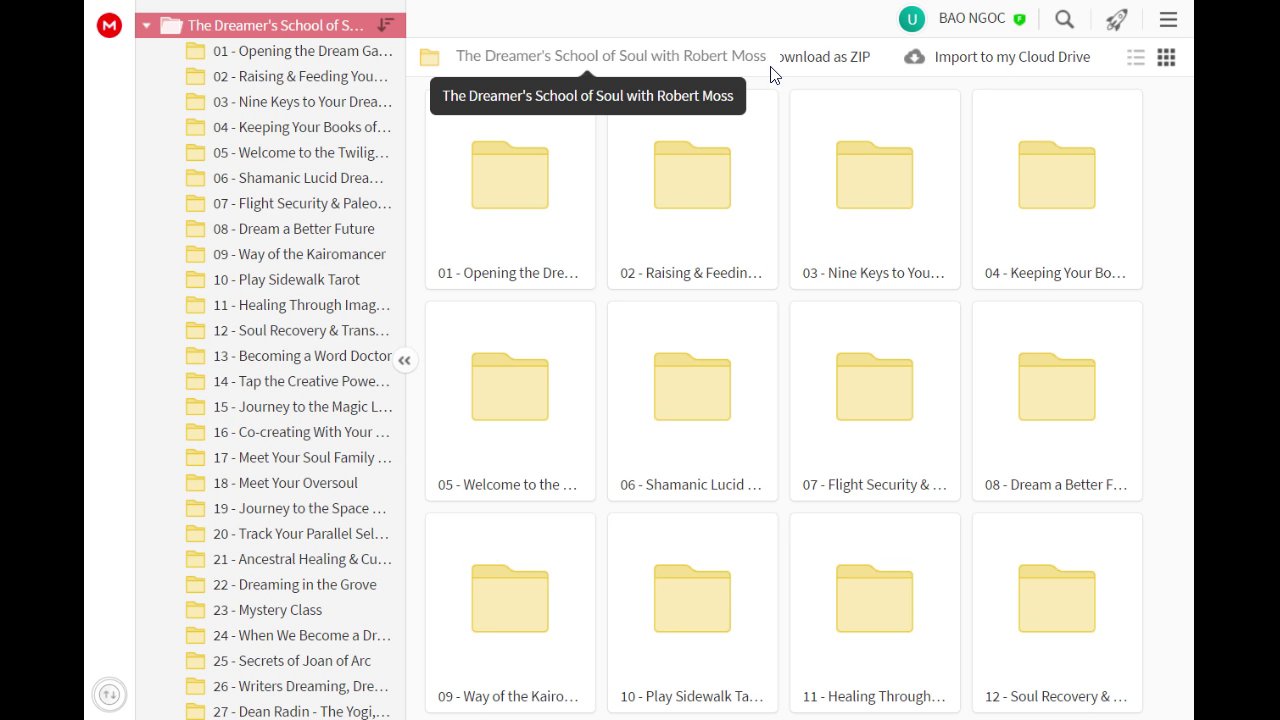Select tree item 16 - Co-creating With Your
Image resolution: width=1280 pixels, height=720 pixels.
click(x=289, y=432)
